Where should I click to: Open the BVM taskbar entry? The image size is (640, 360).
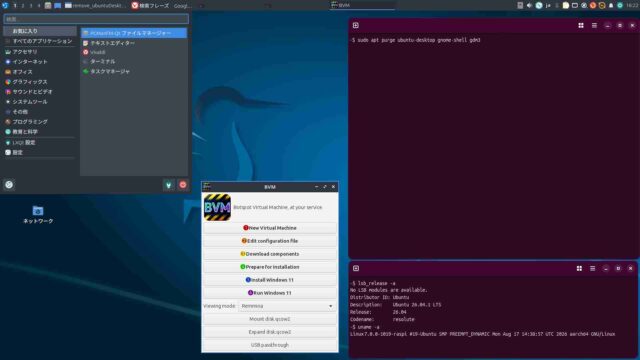tap(362, 5)
